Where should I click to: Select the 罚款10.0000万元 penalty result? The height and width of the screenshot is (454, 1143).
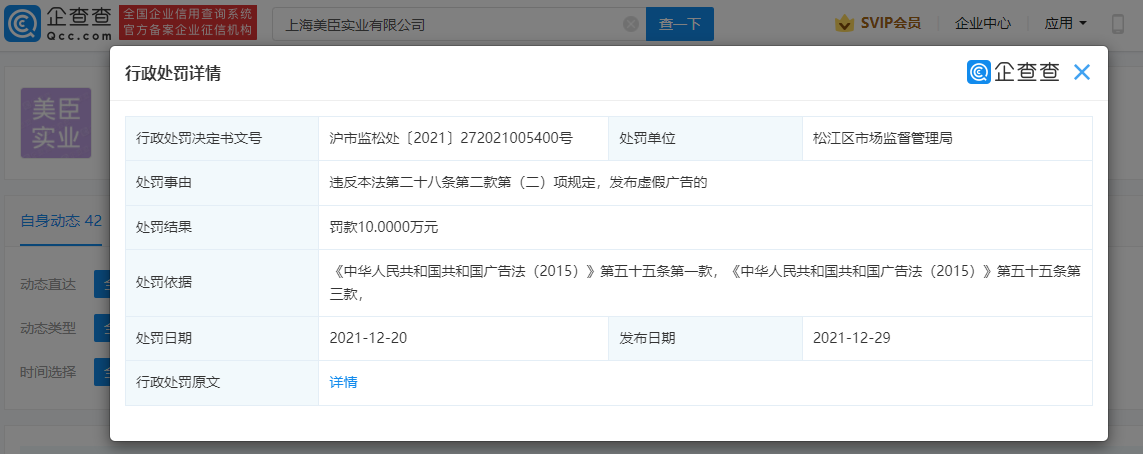click(383, 227)
